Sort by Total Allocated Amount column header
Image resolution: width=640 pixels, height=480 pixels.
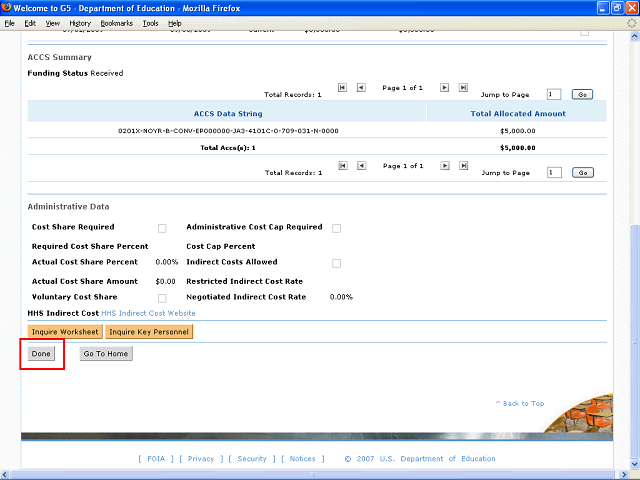pyautogui.click(x=518, y=113)
